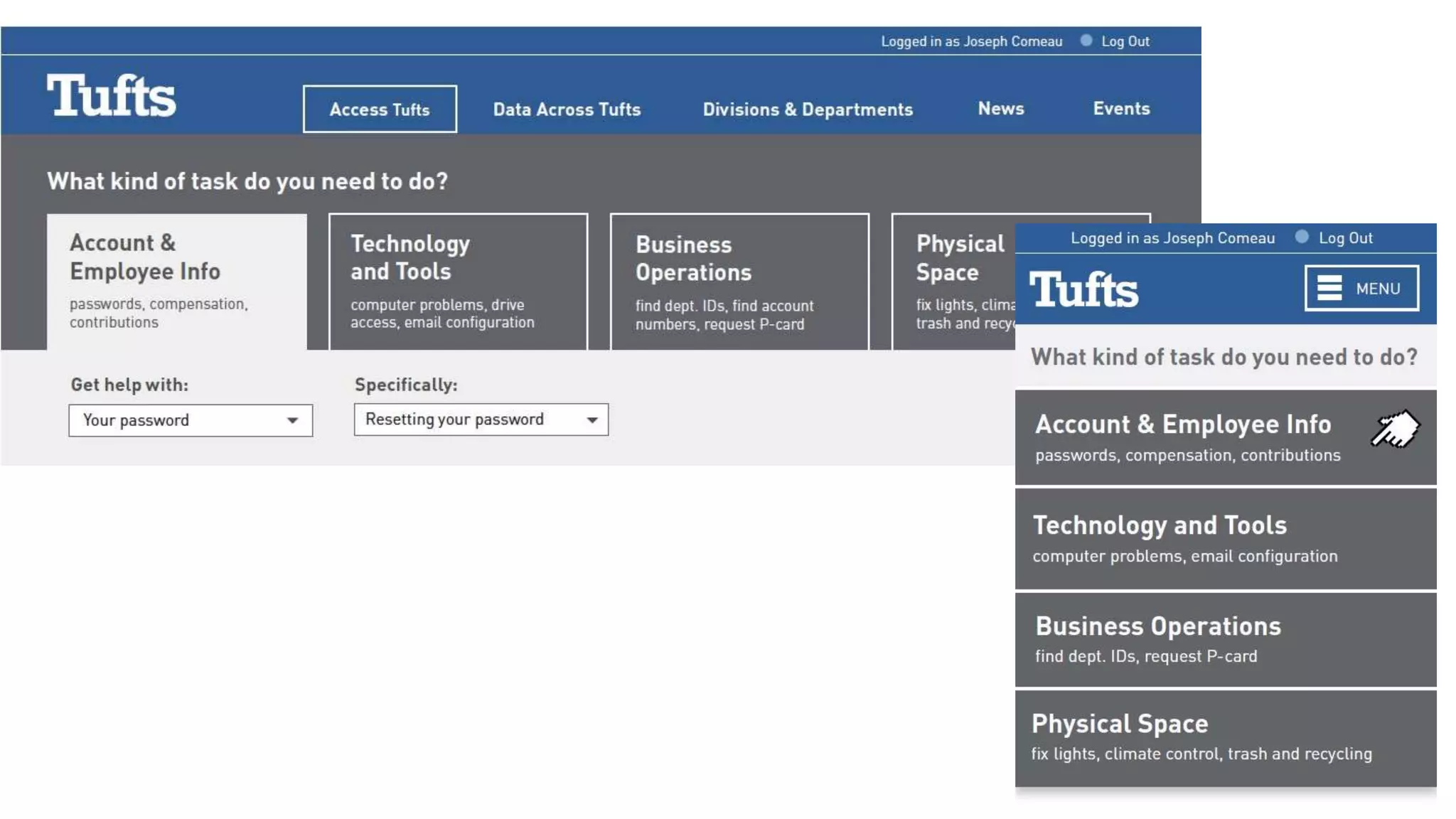1456x819 pixels.
Task: Expand the 'Your password' dropdown arrow
Action: (x=292, y=420)
